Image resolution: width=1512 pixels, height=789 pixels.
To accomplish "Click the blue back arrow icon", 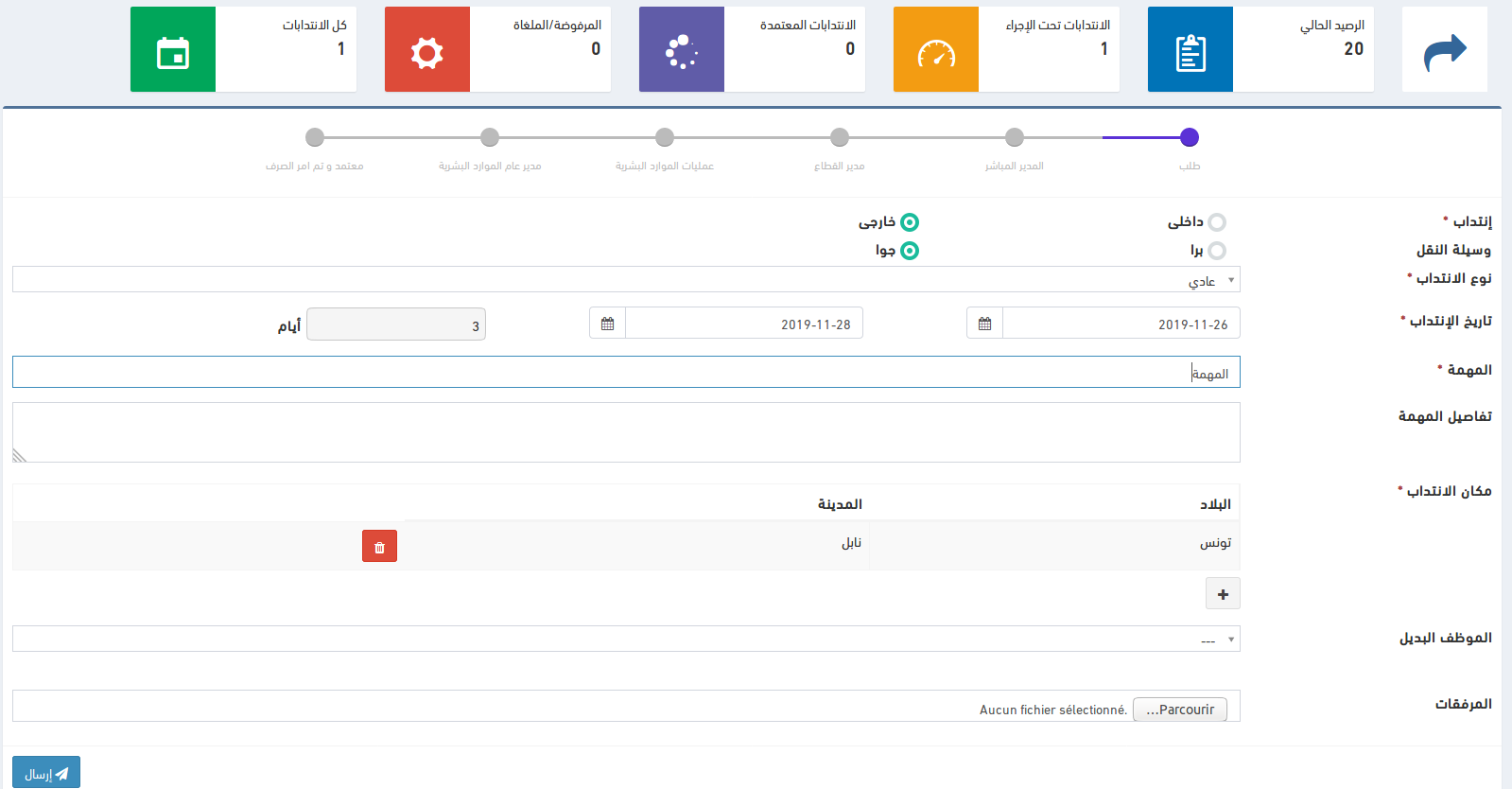I will point(1444,51).
